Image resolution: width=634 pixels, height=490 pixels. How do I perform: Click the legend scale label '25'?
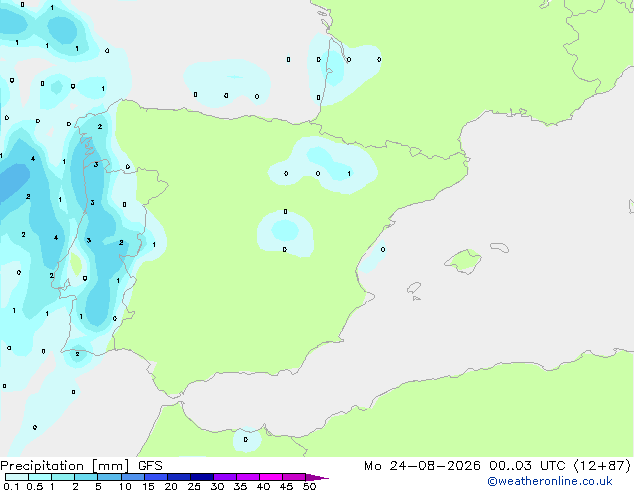pos(194,486)
